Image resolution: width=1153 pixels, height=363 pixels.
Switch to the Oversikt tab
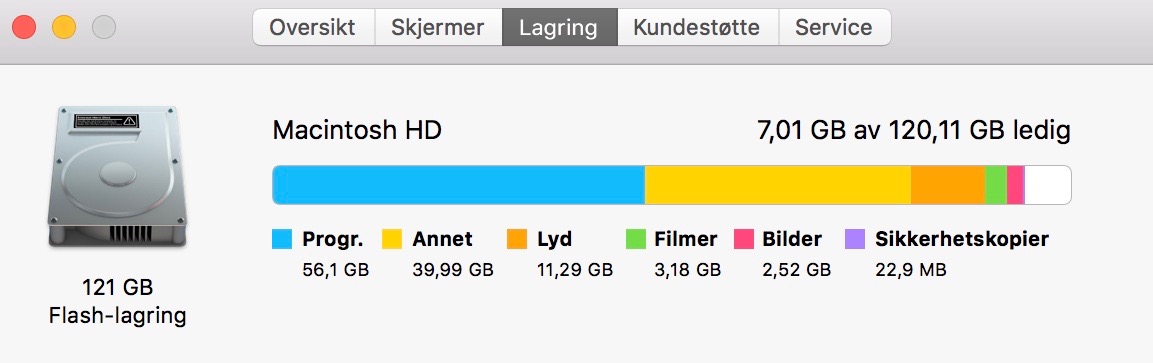[313, 28]
